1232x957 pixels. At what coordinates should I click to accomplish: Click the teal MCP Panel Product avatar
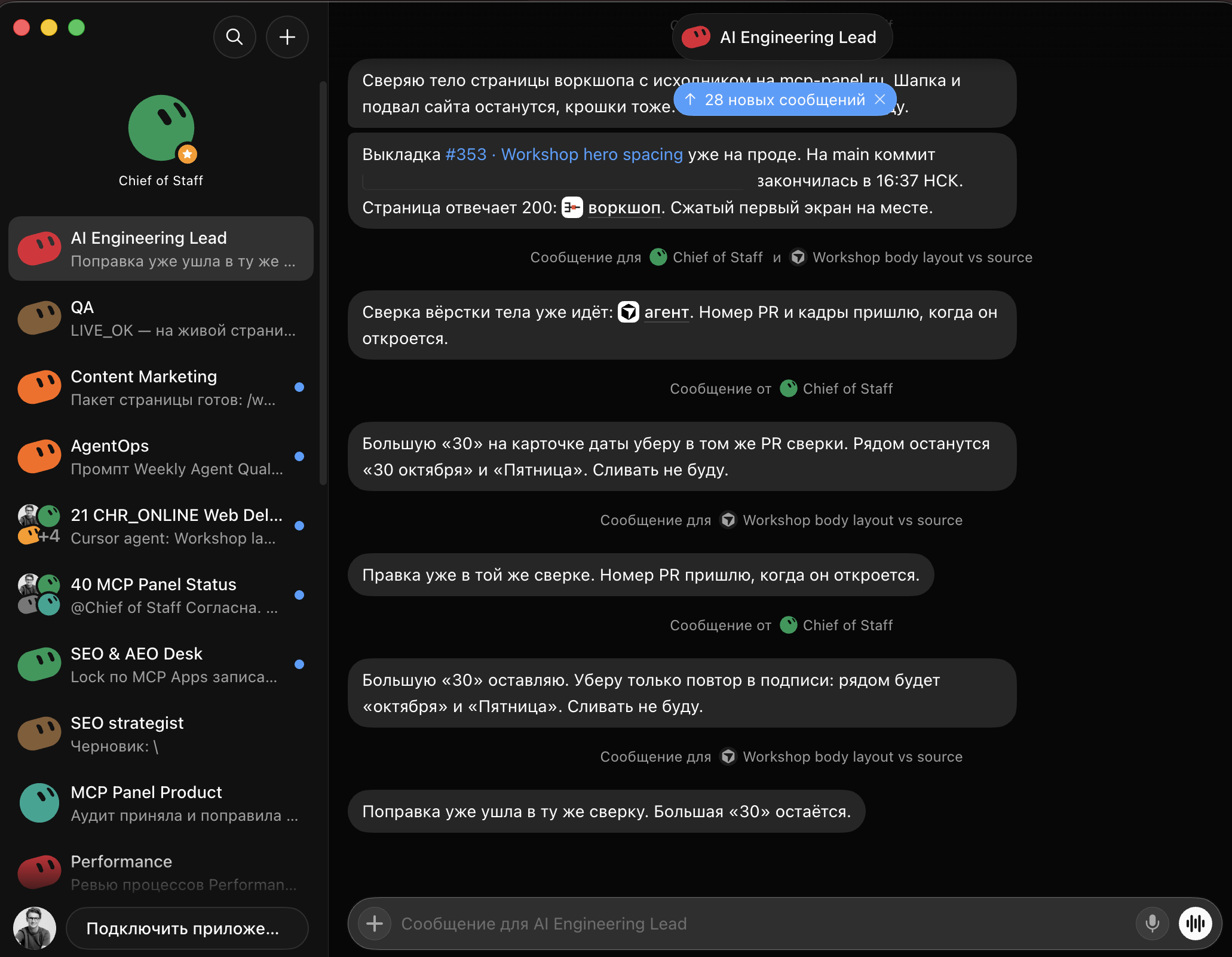39,803
